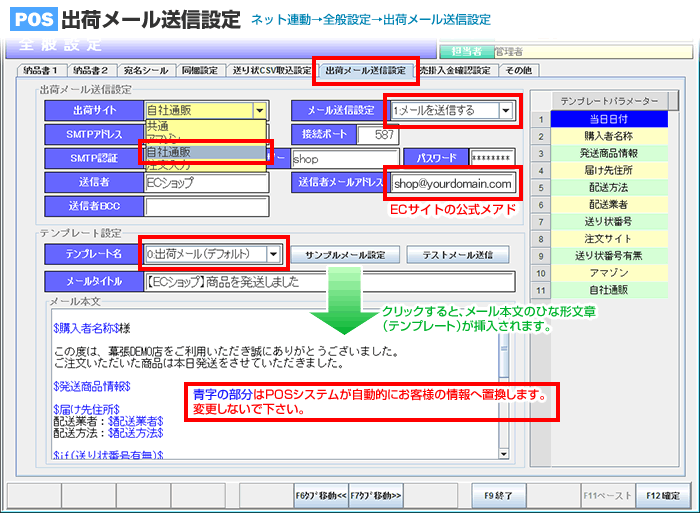Select the 当日日付 template parameter
Screen dimensions: 700x520
pyautogui.click(x=609, y=119)
